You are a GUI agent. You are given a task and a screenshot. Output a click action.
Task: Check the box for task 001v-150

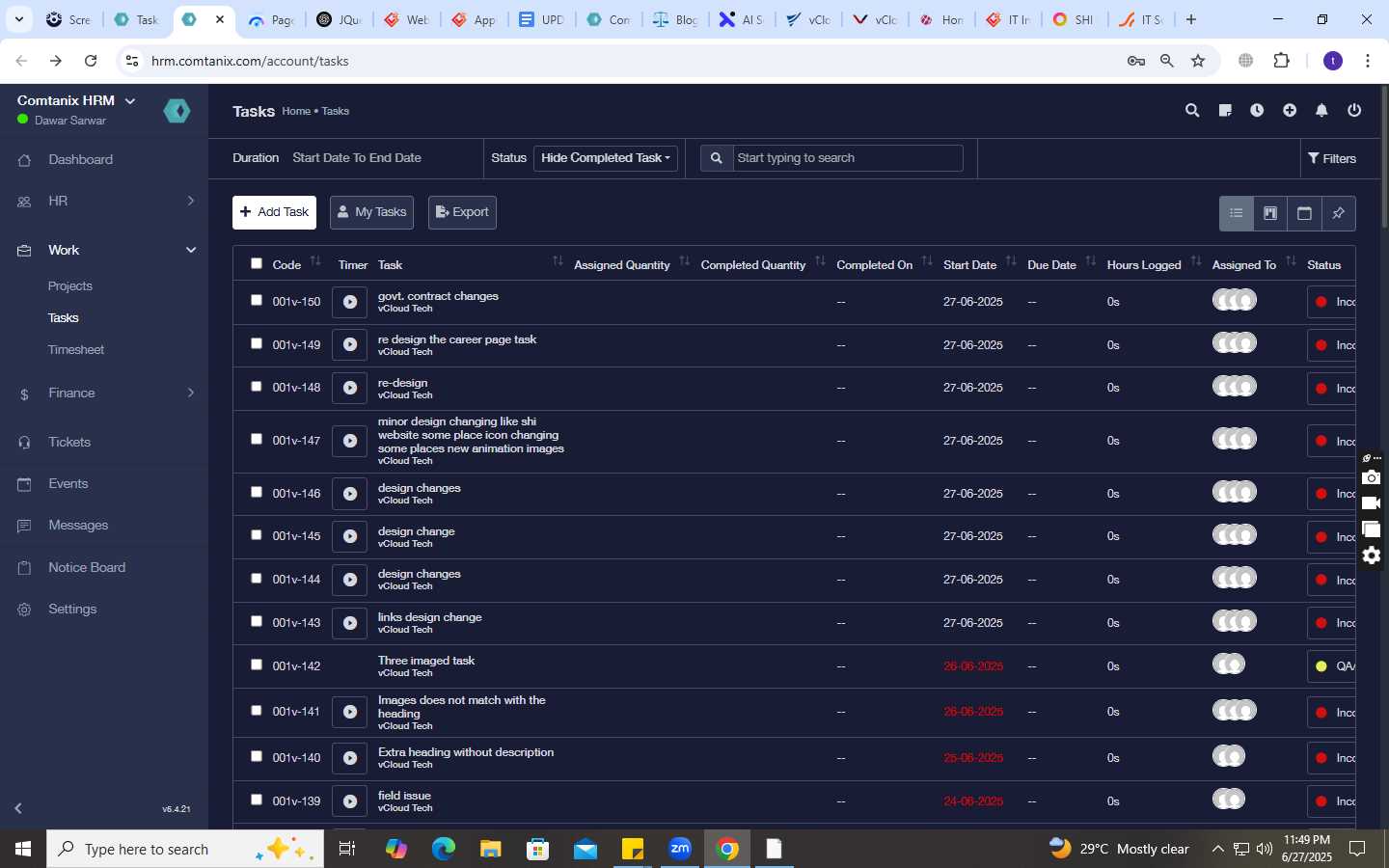point(257,301)
